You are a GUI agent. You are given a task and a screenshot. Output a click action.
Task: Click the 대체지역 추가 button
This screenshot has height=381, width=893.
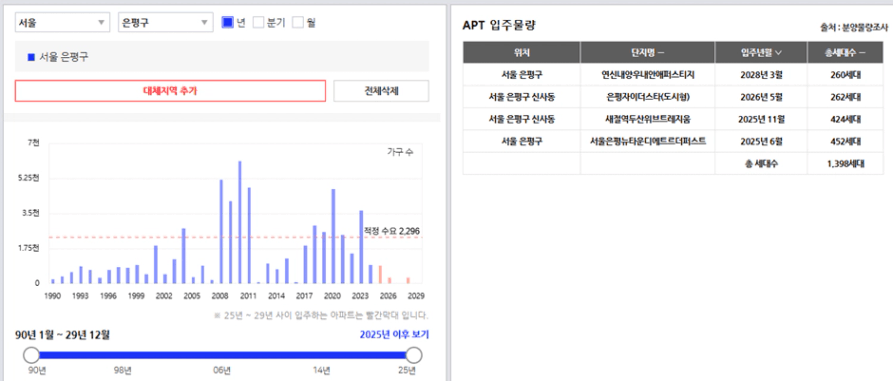[x=170, y=91]
